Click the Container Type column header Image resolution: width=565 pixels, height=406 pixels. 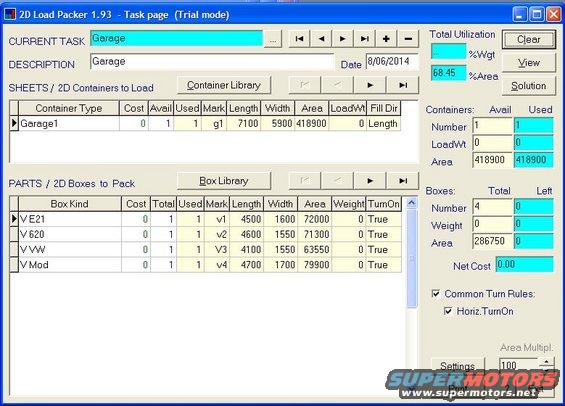[68, 108]
